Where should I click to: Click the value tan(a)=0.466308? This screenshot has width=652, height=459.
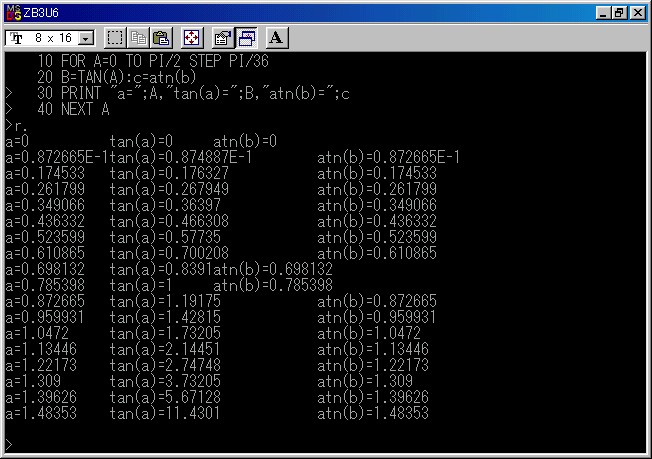(169, 222)
